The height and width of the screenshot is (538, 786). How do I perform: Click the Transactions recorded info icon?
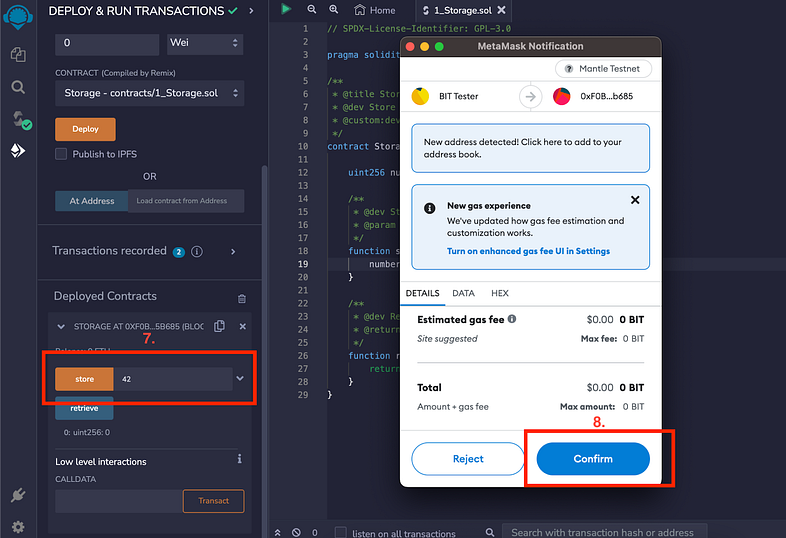(197, 252)
